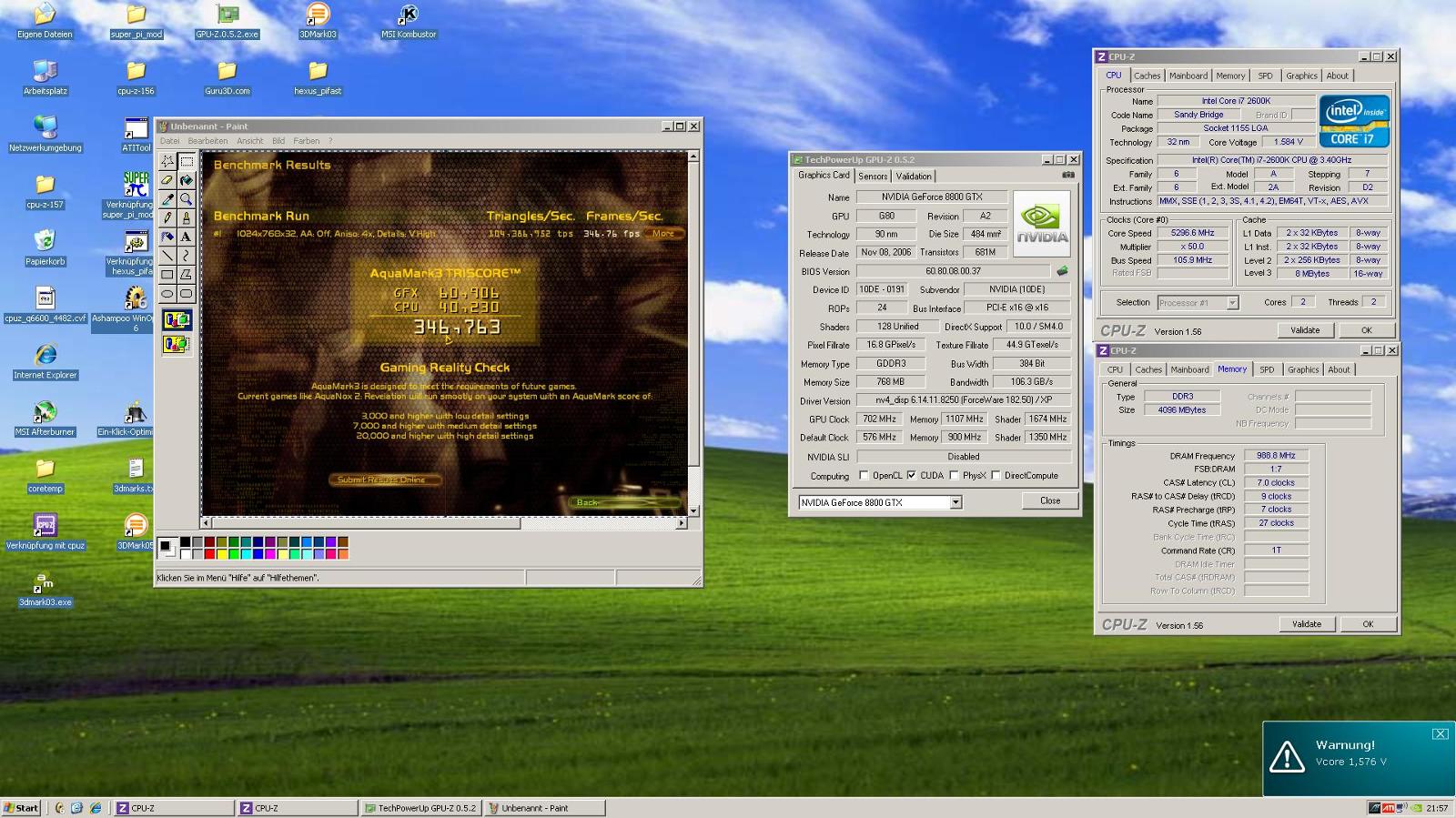
Task: Open the Graphics tab in lower CPU-Z
Action: point(1302,370)
